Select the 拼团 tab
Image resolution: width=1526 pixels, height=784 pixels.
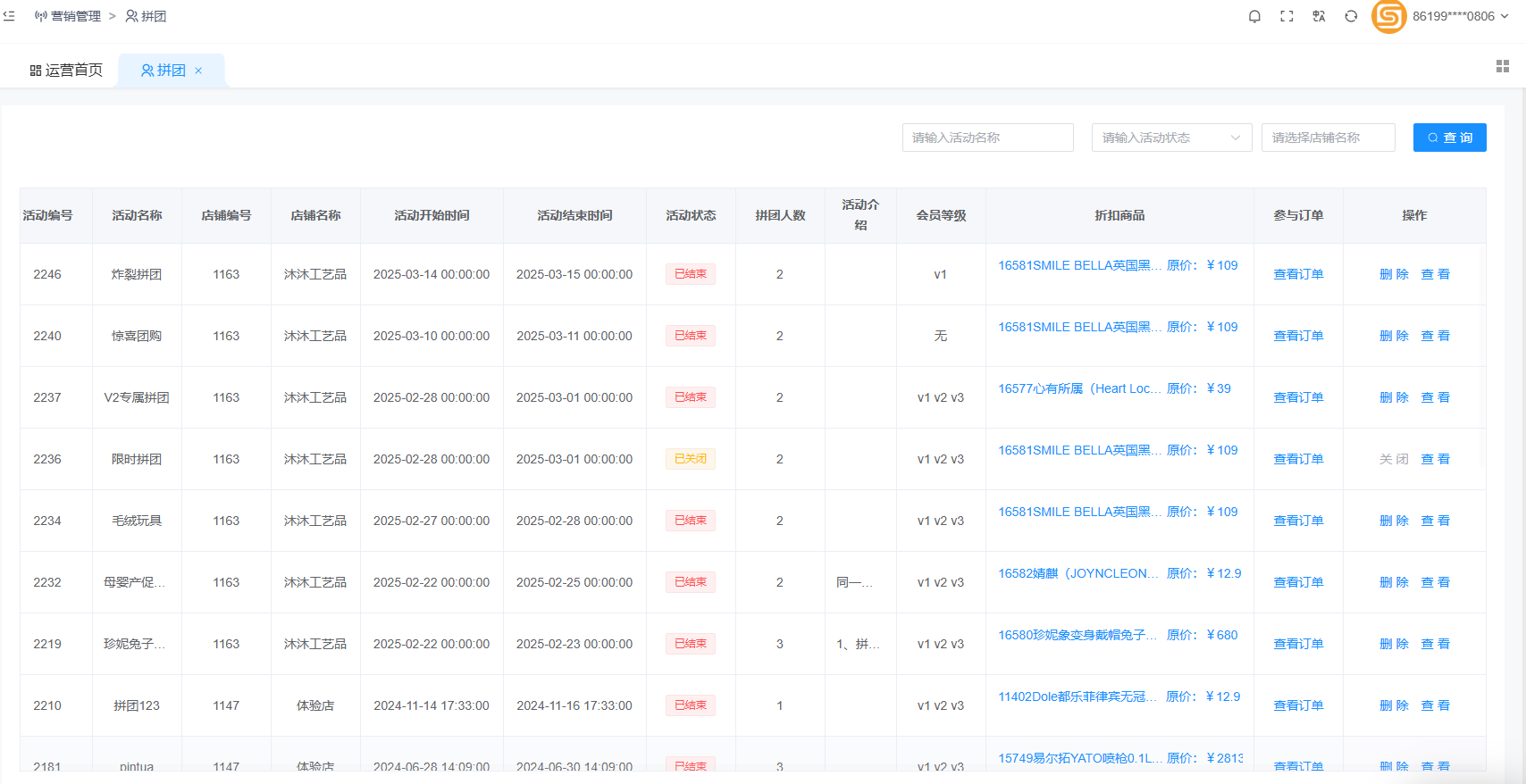point(163,71)
